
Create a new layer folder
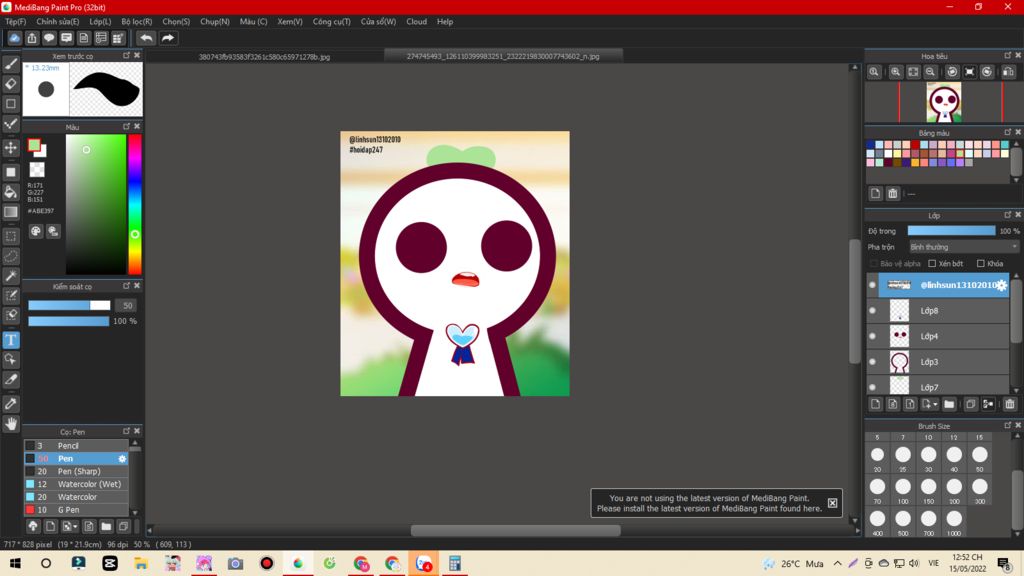(949, 404)
